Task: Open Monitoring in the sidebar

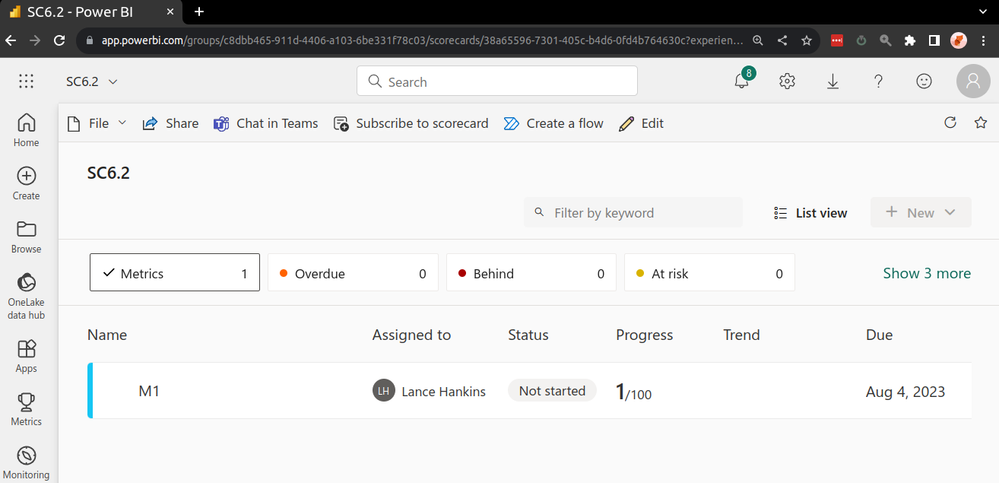Action: [x=26, y=463]
